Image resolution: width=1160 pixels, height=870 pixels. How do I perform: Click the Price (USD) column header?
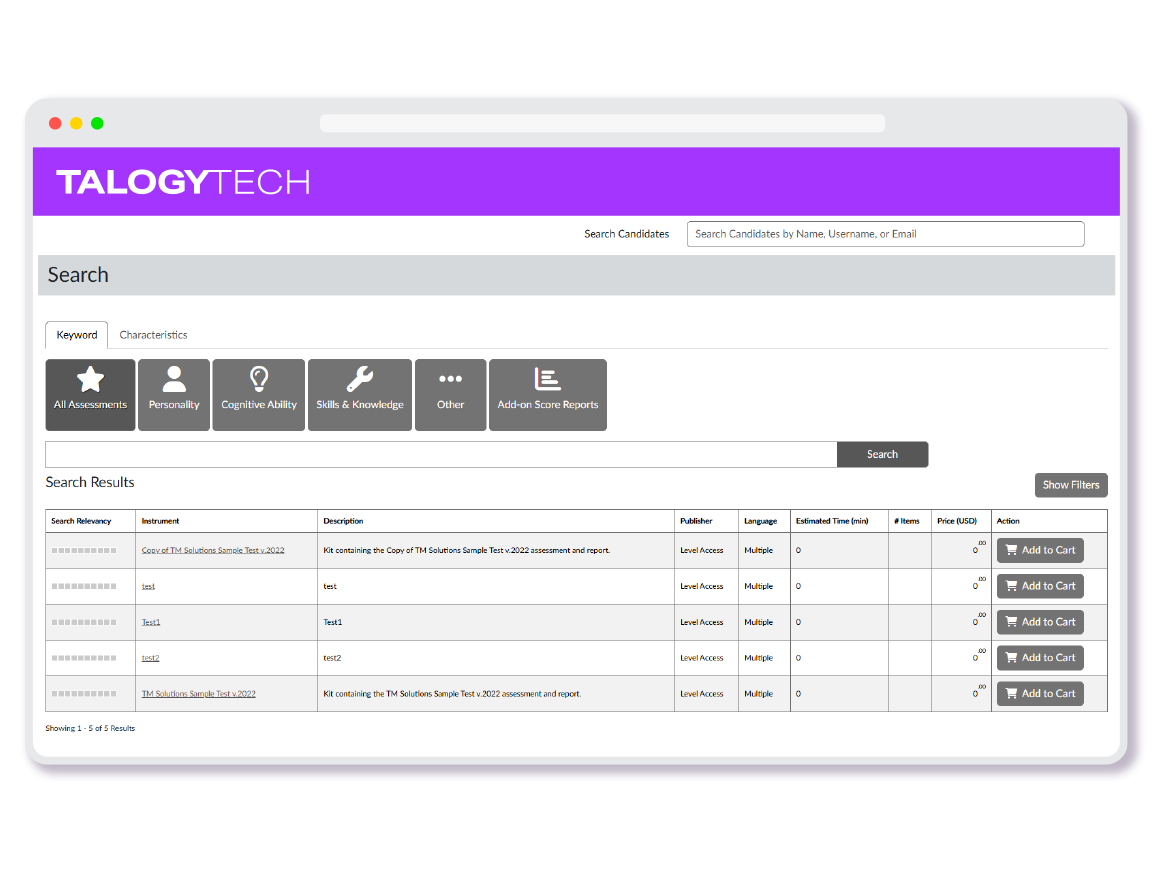[957, 520]
